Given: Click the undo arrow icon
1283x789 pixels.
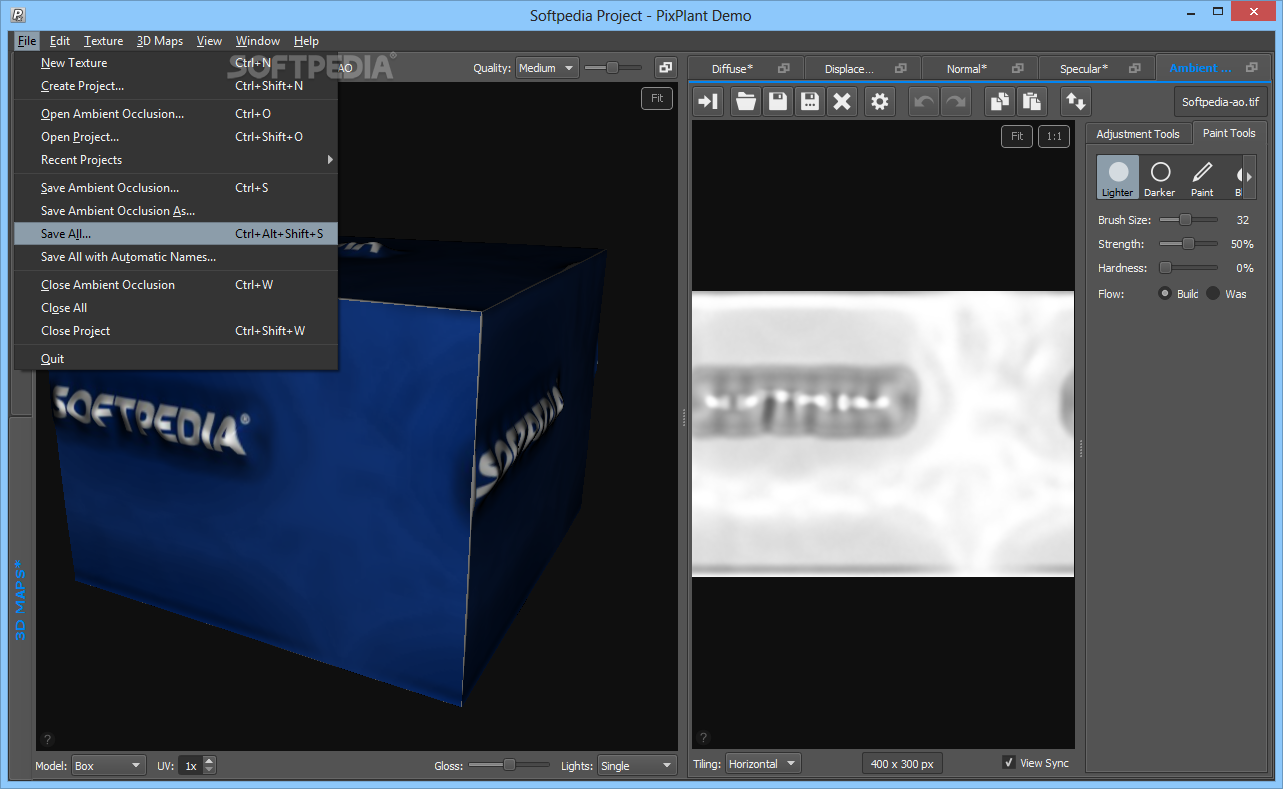Looking at the screenshot, I should 924,101.
